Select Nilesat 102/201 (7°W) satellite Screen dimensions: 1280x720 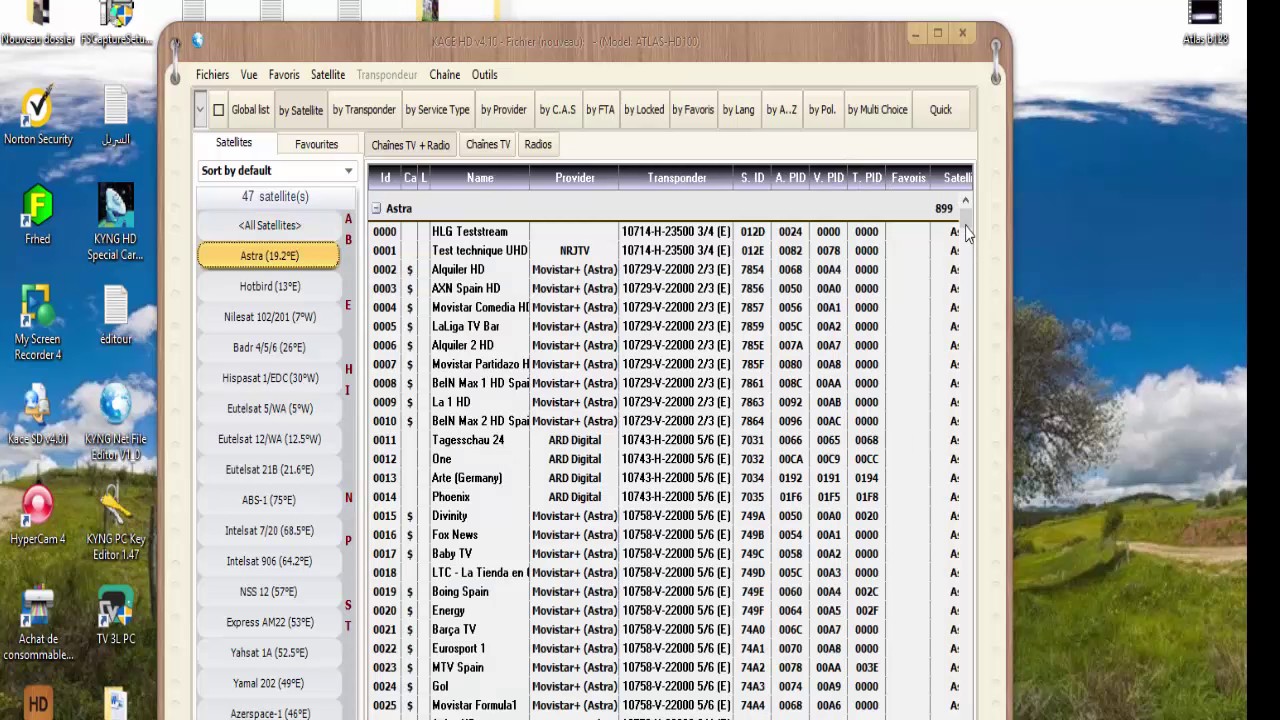click(269, 317)
